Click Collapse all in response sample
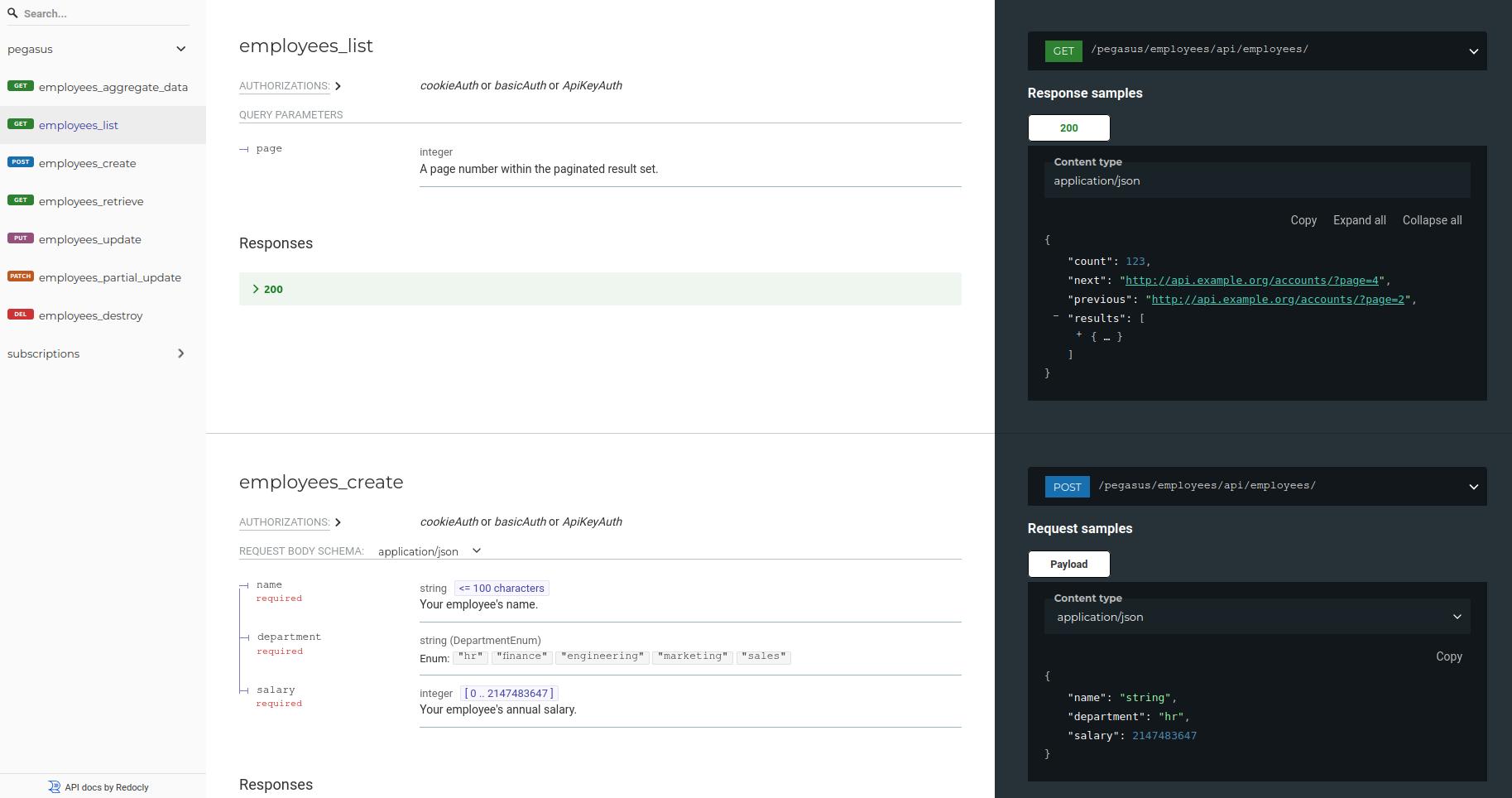1512x798 pixels. coord(1432,220)
